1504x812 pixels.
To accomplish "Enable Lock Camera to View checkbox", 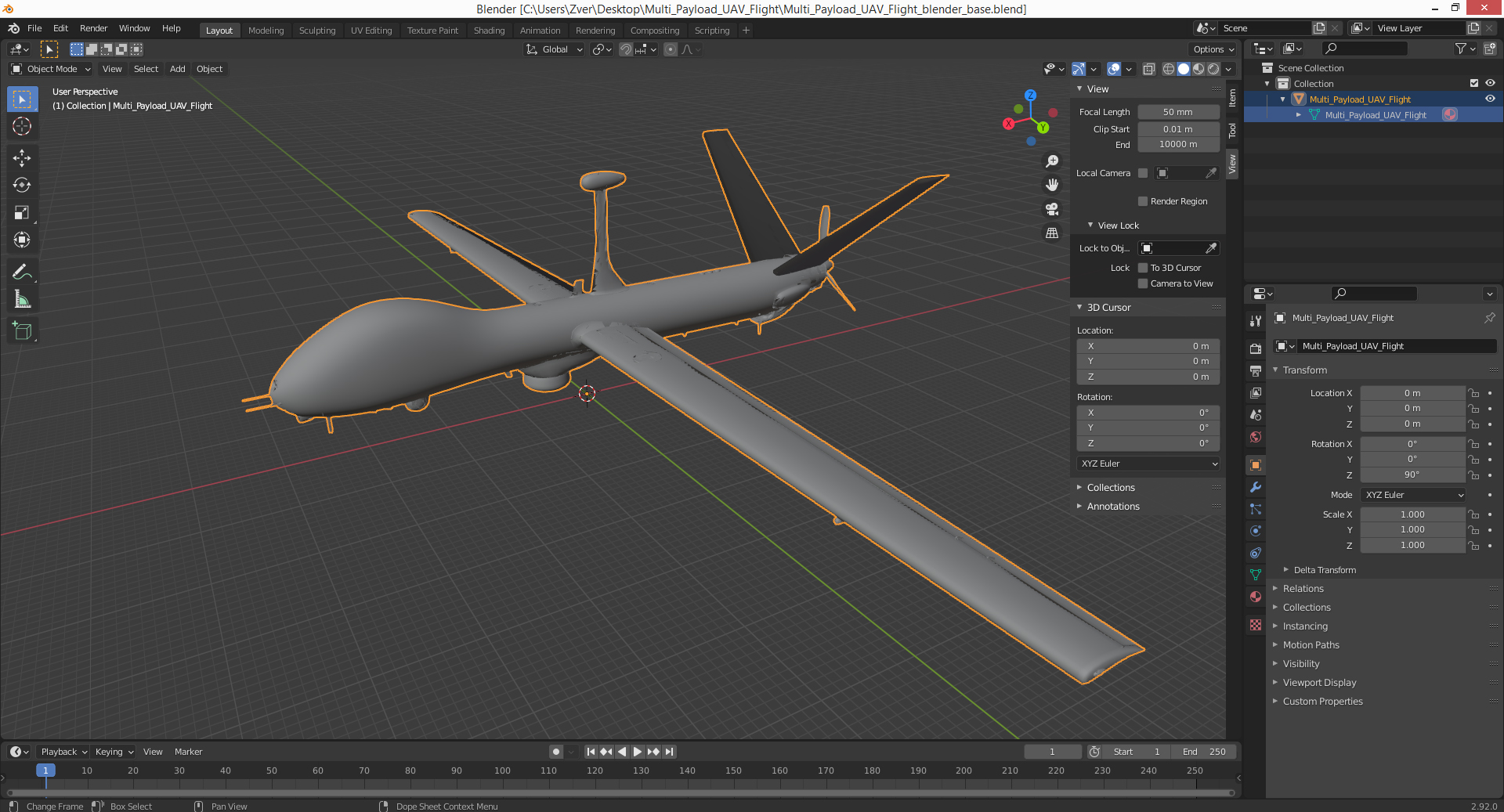I will click(x=1143, y=283).
